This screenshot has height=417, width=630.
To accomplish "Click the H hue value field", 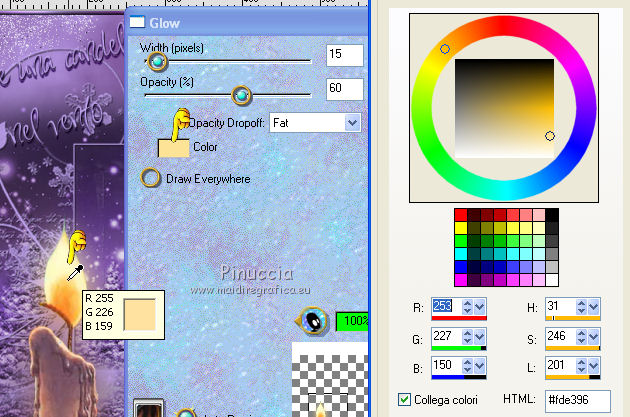I will click(x=561, y=307).
